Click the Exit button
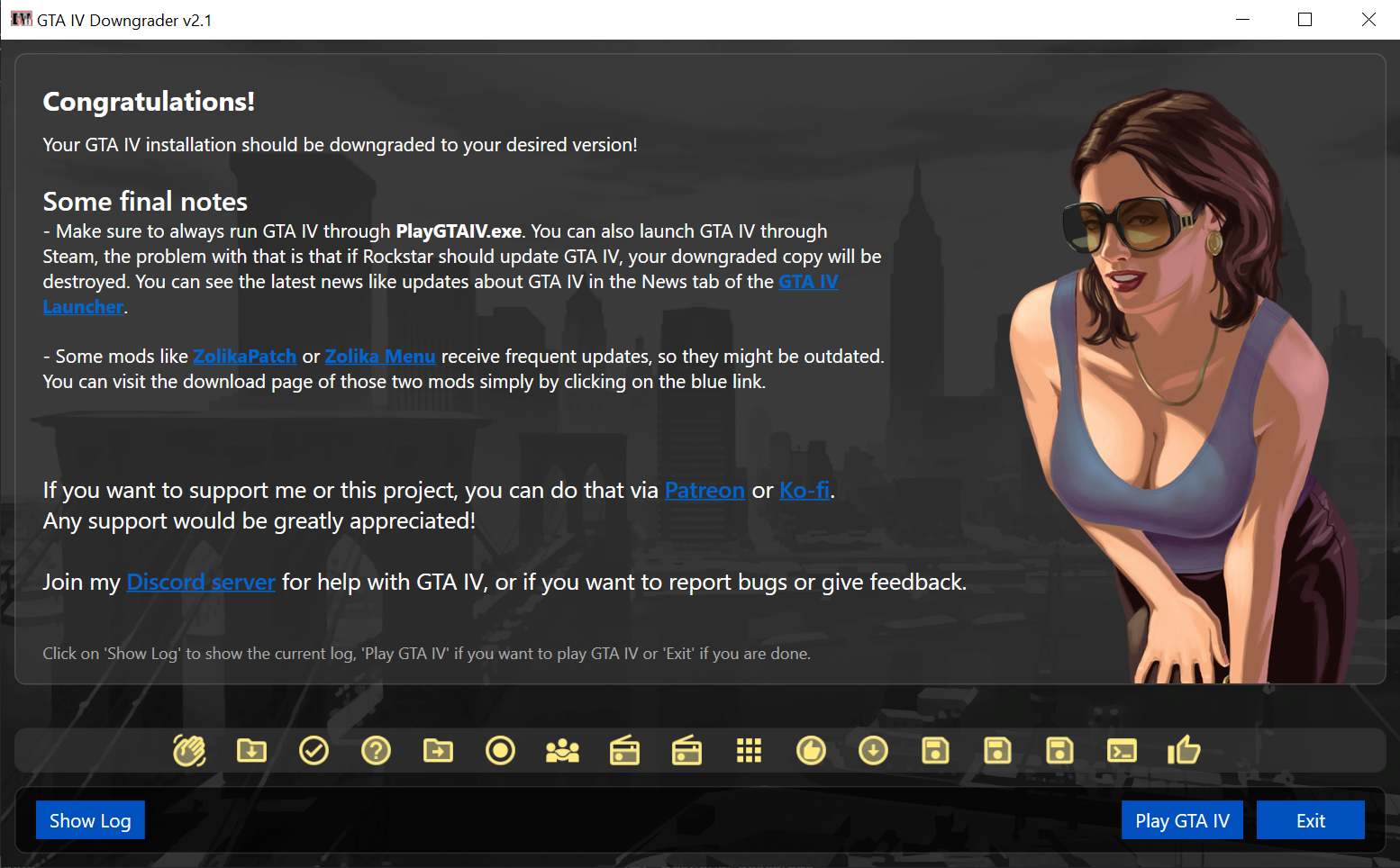This screenshot has width=1400, height=868. click(x=1311, y=820)
